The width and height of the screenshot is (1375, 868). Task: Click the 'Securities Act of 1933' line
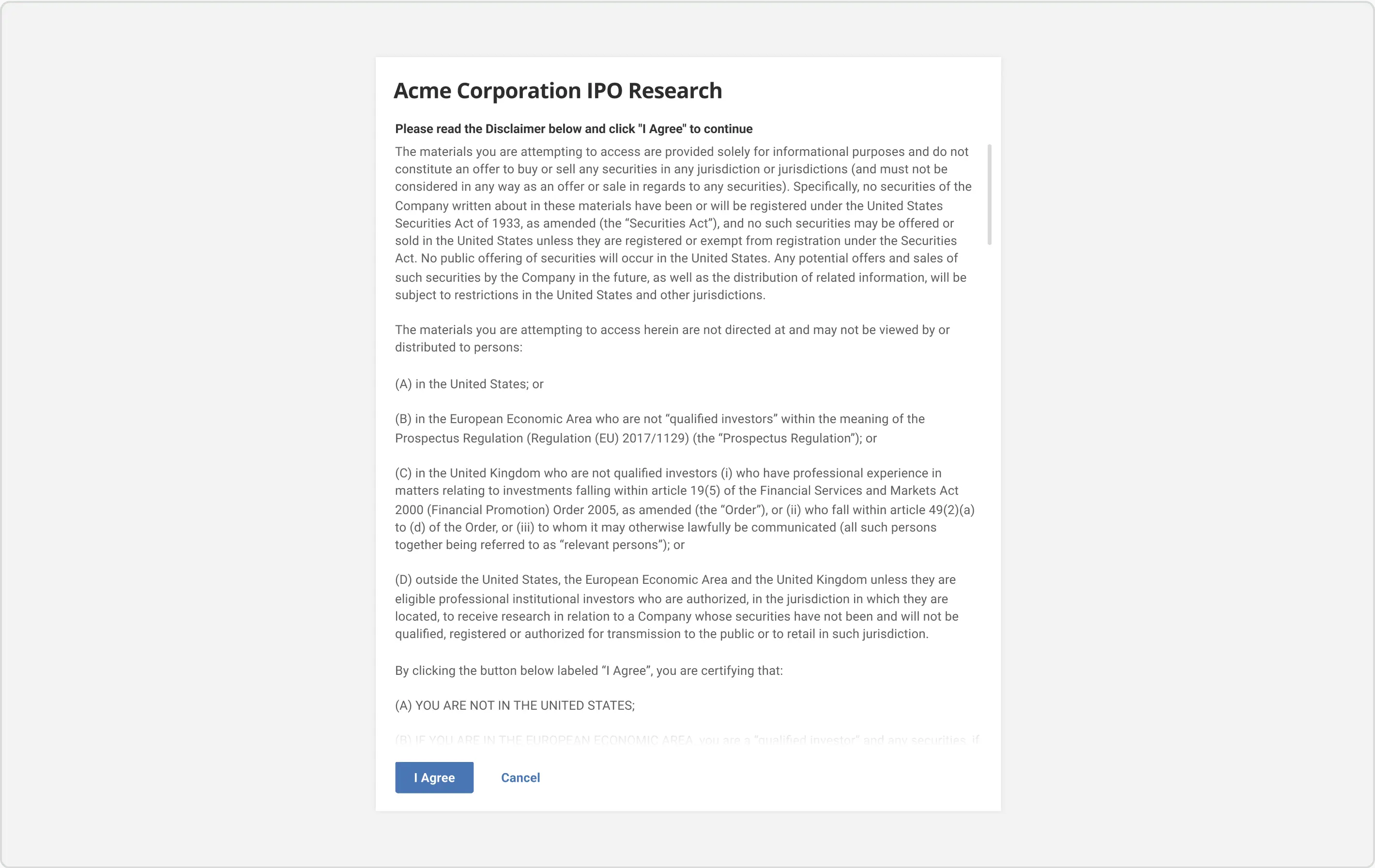click(674, 223)
